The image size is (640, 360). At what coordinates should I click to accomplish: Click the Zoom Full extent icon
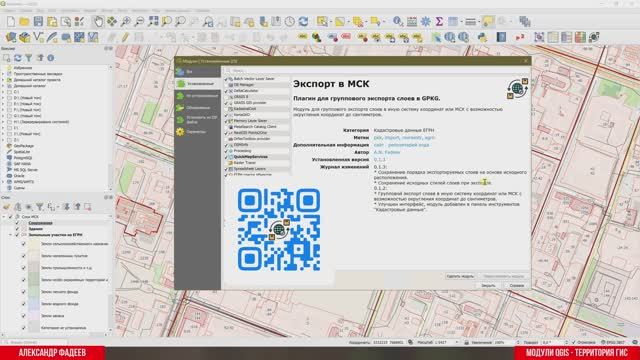[x=153, y=22]
